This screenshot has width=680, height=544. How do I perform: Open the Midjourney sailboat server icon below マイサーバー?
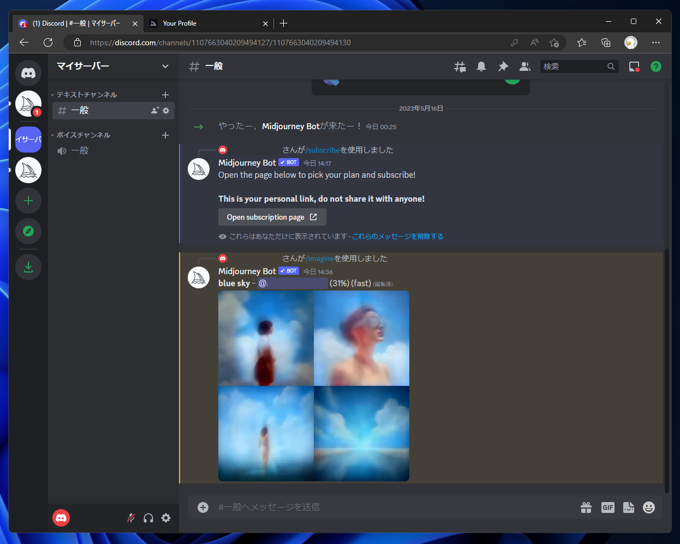coord(28,170)
